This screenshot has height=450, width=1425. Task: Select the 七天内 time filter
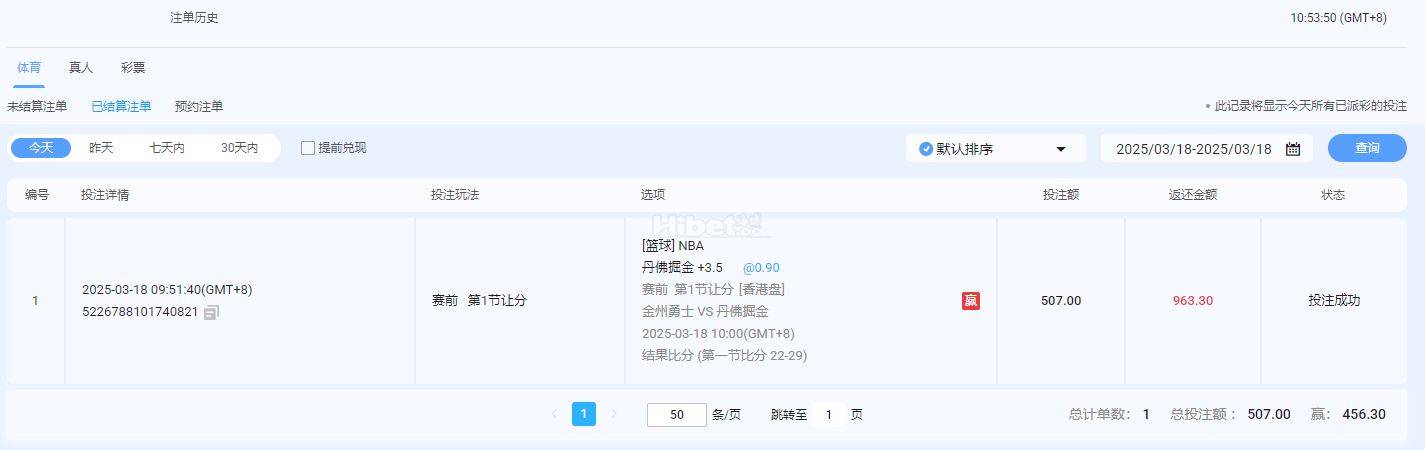coord(167,148)
